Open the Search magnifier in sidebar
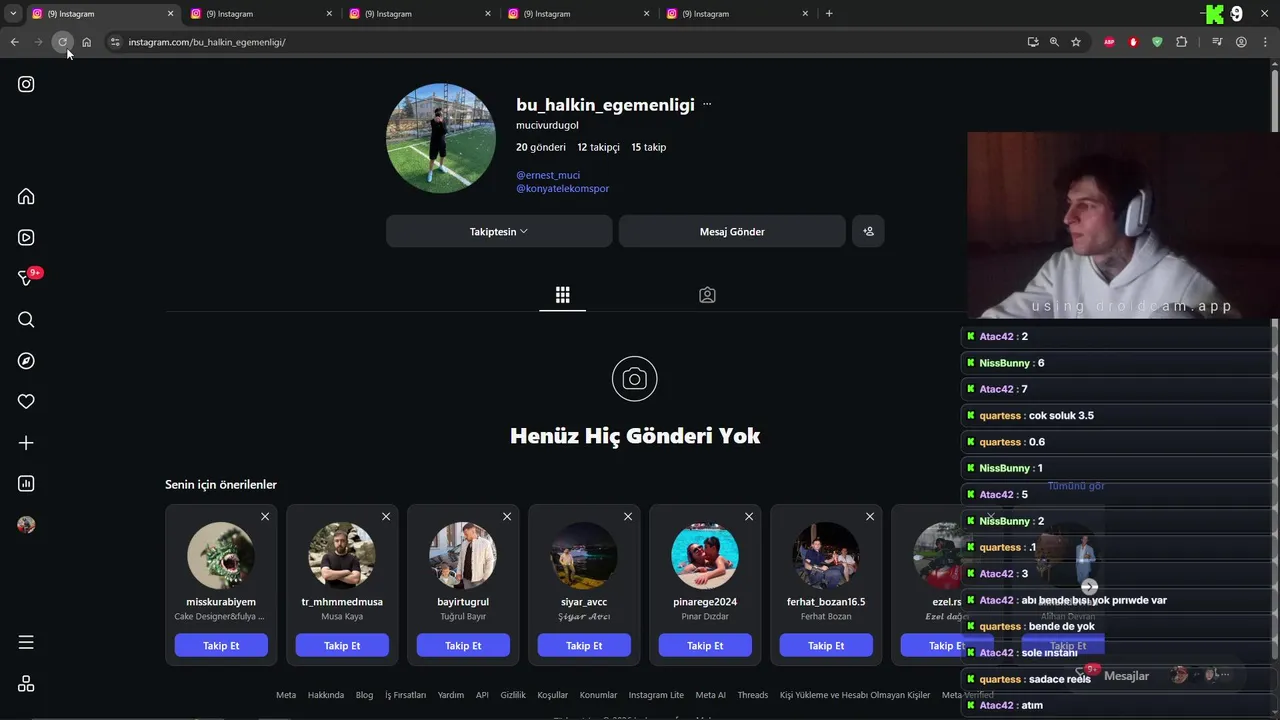 [x=26, y=319]
